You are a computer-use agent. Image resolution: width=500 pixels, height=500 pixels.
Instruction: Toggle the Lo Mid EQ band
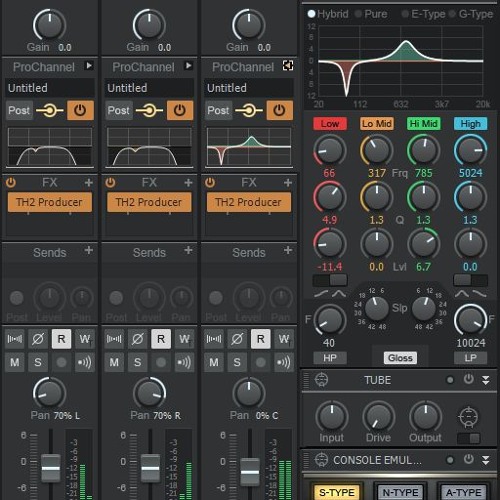[377, 124]
